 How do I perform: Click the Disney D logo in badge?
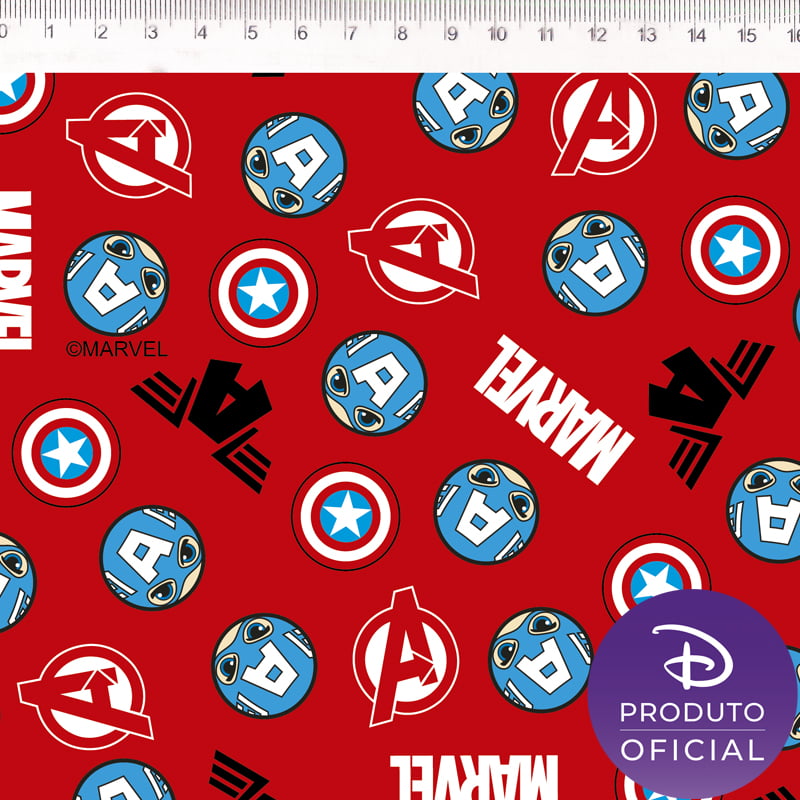pyautogui.click(x=692, y=657)
